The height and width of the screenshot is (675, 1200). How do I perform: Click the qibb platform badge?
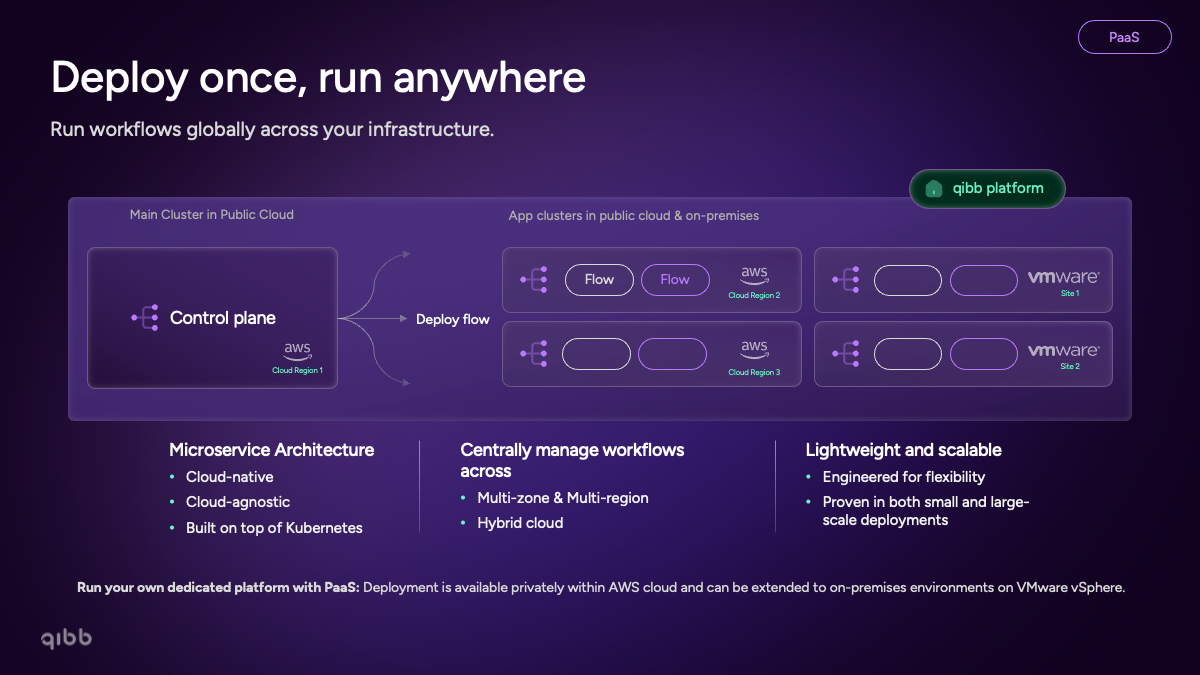pos(987,188)
